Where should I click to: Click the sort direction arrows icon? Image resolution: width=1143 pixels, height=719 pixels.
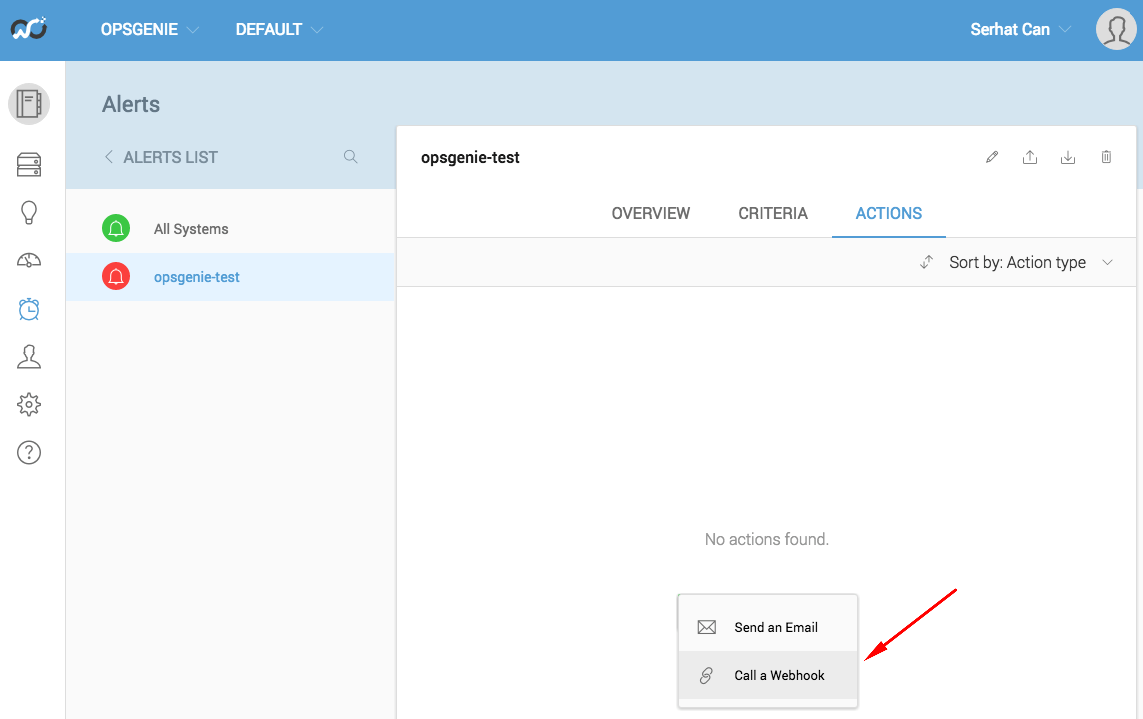pos(927,262)
